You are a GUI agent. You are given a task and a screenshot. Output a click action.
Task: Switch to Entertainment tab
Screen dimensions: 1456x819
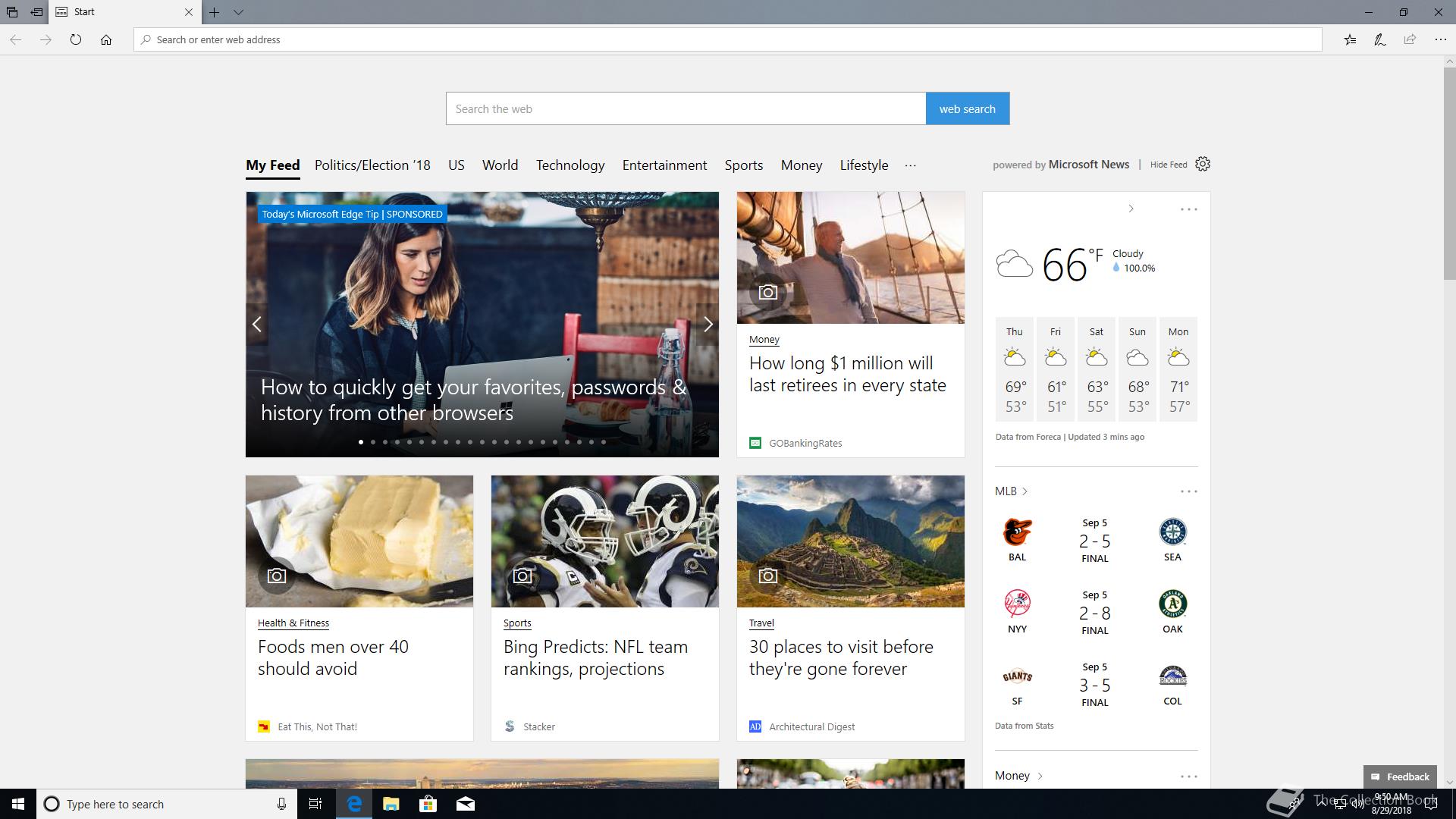664,165
